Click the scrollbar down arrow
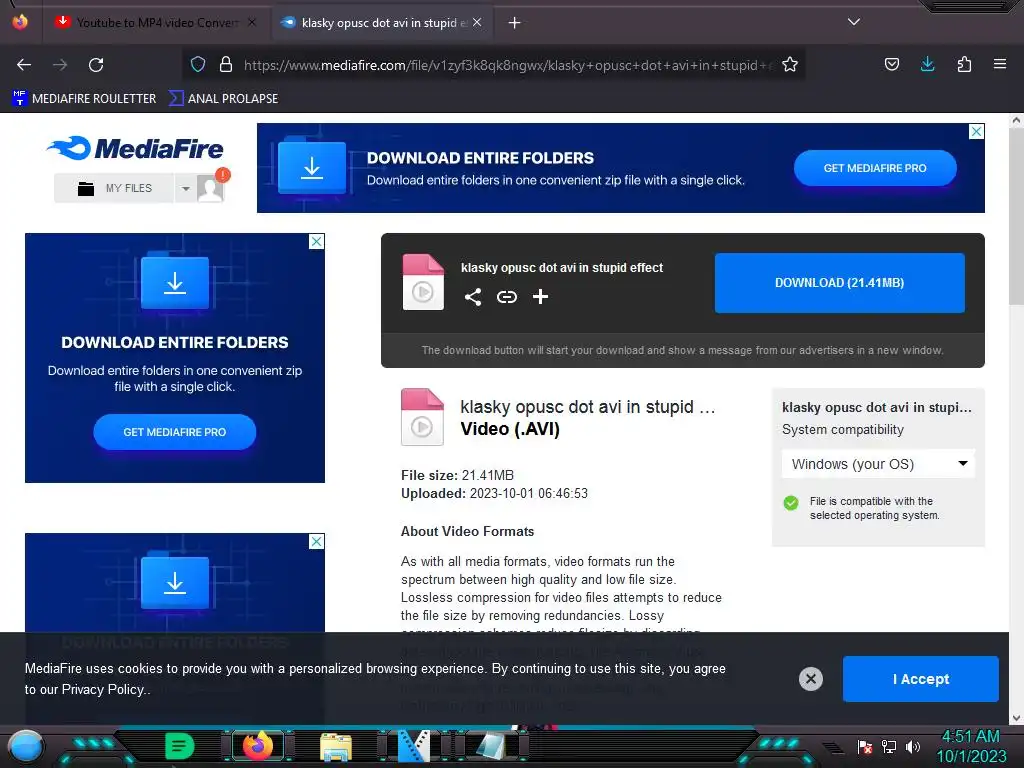The height and width of the screenshot is (768, 1024). [x=1016, y=718]
